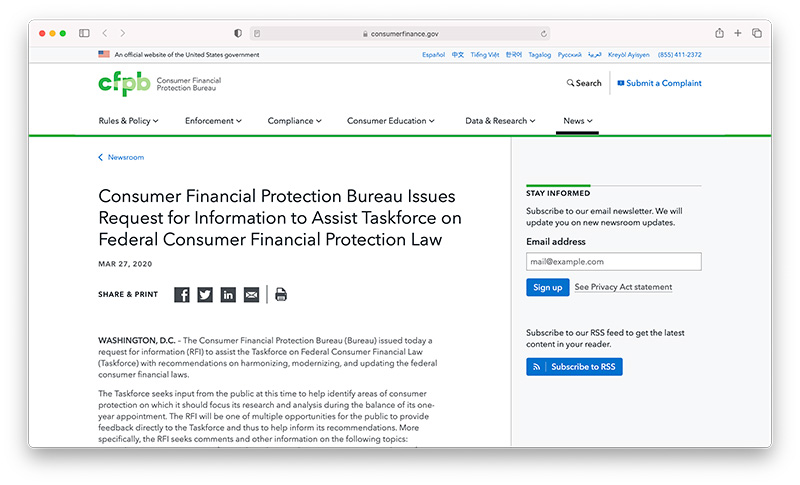Open See Privacy Act statement link
Image resolution: width=800 pixels, height=485 pixels.
point(623,287)
